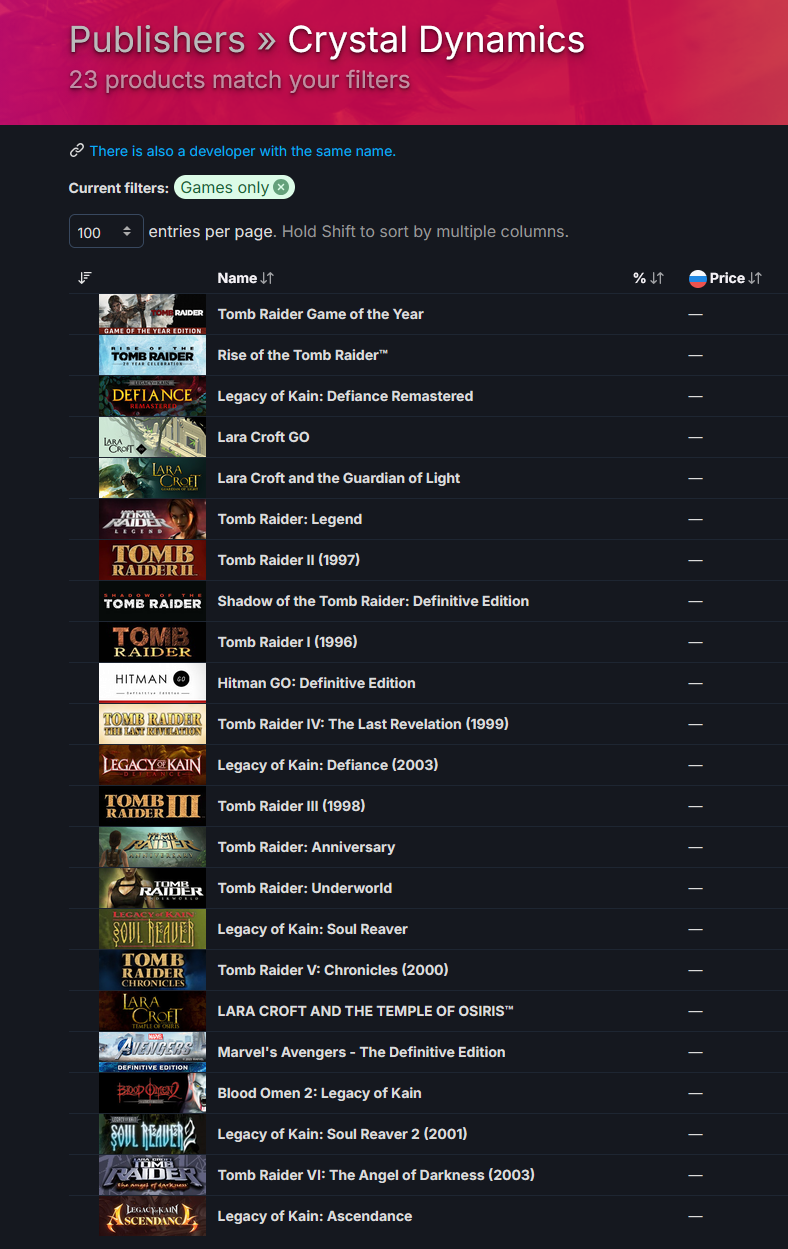Screen dimensions: 788x1249
Task: Click the Tomb Raider II thumbnail
Action: (x=152, y=560)
